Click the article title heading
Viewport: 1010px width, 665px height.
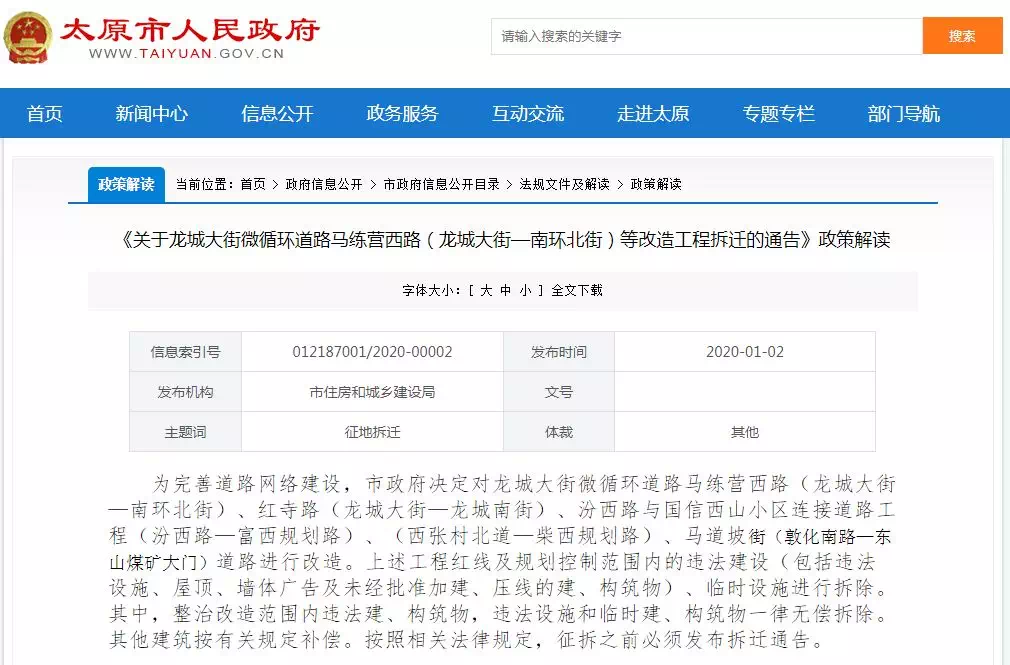click(506, 240)
